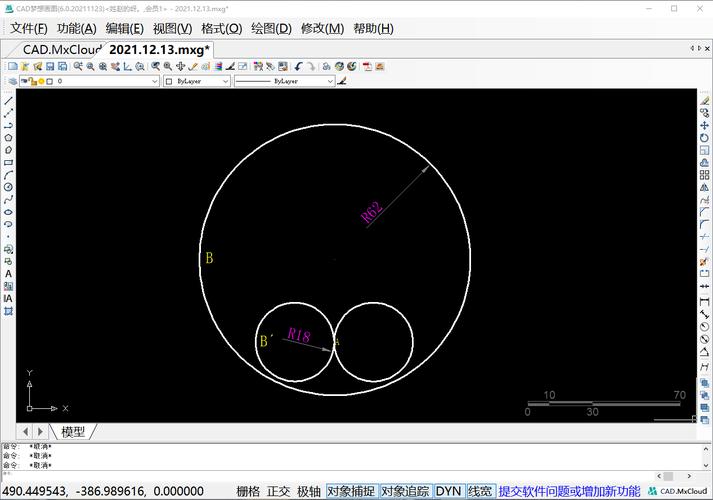The width and height of the screenshot is (713, 500).
Task: Toggle 线宽 lineweight display
Action: click(x=480, y=491)
